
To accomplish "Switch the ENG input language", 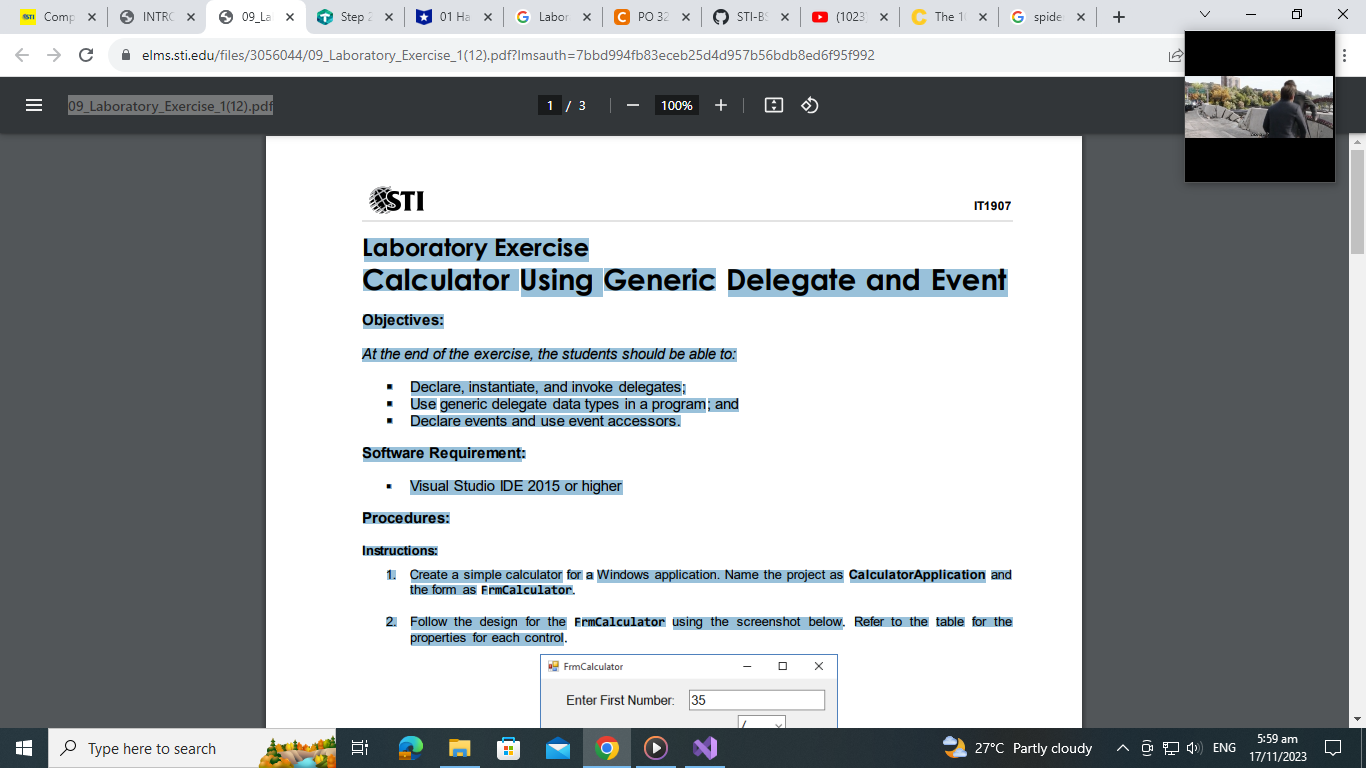I will [x=1224, y=748].
